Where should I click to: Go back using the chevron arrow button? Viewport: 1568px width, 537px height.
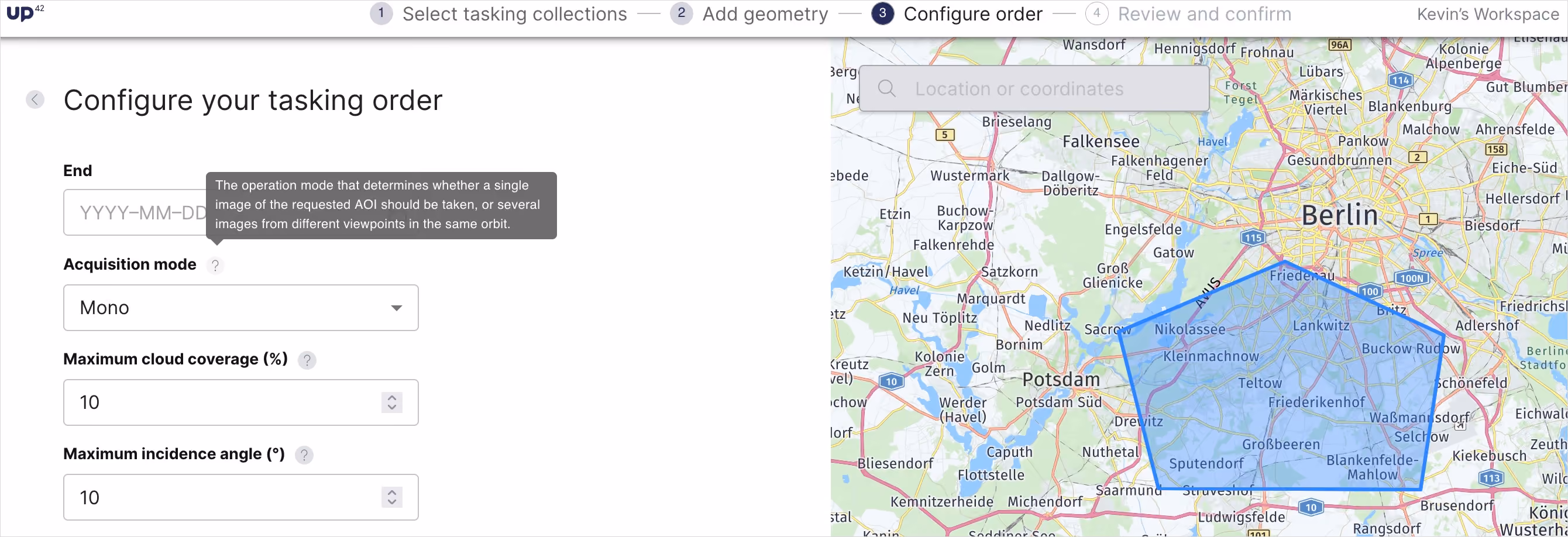(35, 99)
